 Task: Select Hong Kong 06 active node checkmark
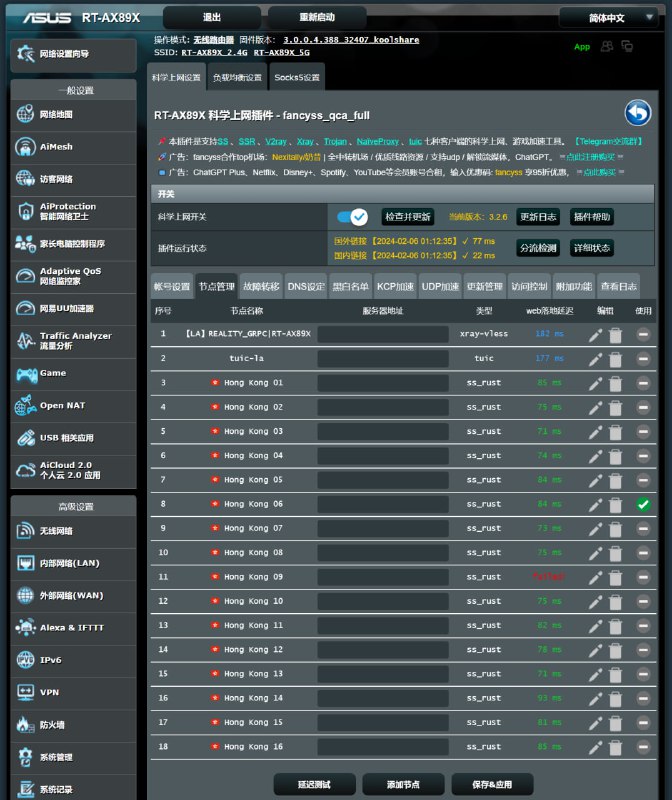click(x=643, y=505)
